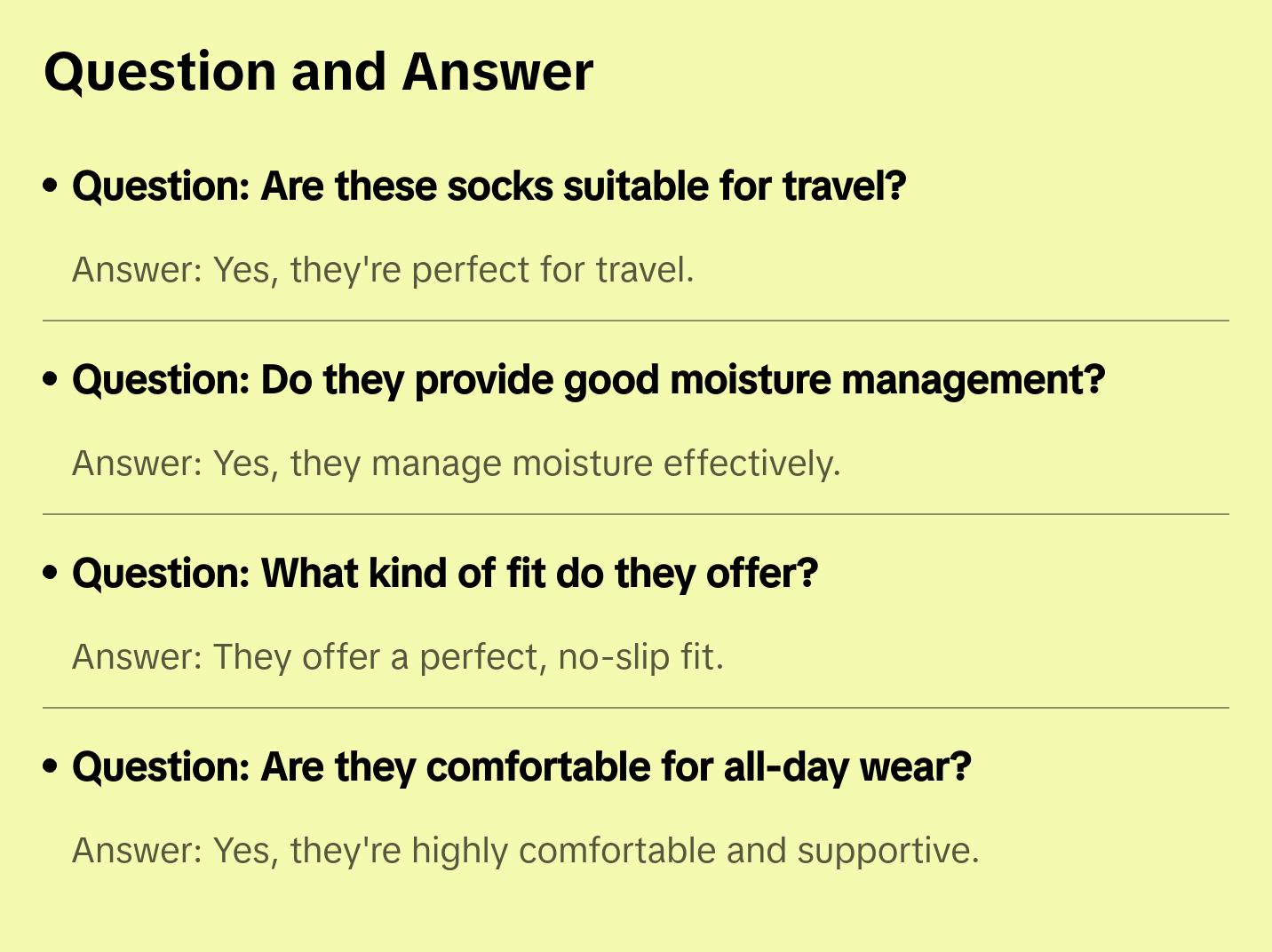Click the divider line below the travel answer
This screenshot has width=1272, height=952.
[636, 321]
